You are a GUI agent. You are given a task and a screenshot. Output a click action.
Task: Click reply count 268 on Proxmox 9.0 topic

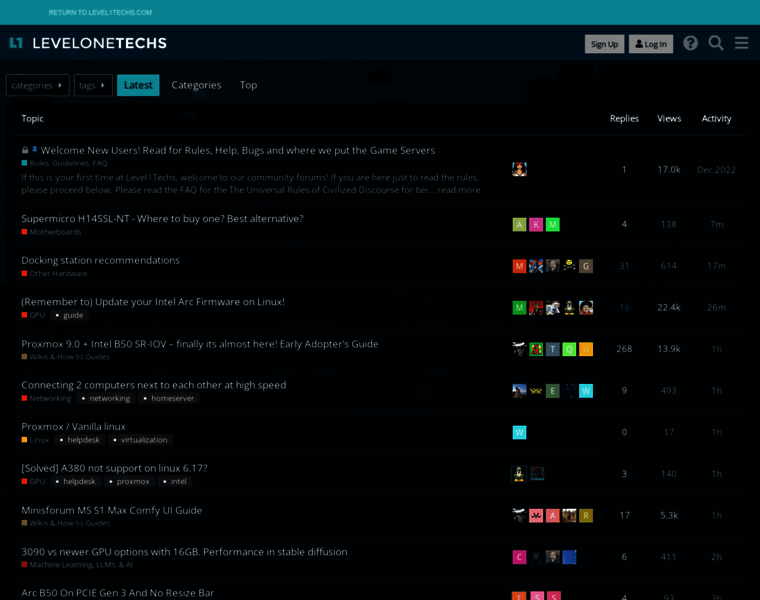pos(624,349)
